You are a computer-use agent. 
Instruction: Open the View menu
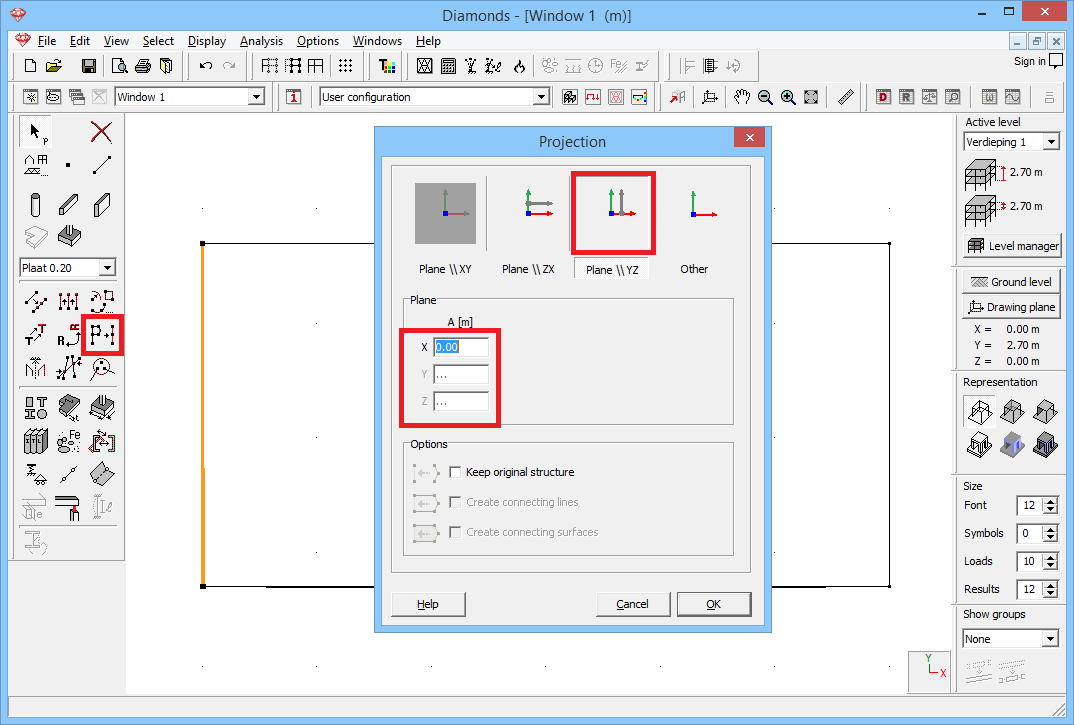(x=116, y=41)
